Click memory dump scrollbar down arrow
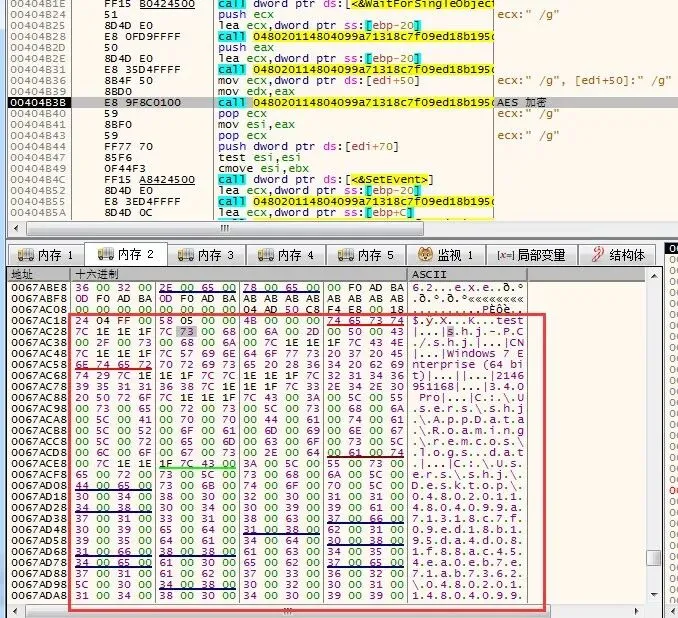Screen dimensions: 678x618 [x=654, y=595]
